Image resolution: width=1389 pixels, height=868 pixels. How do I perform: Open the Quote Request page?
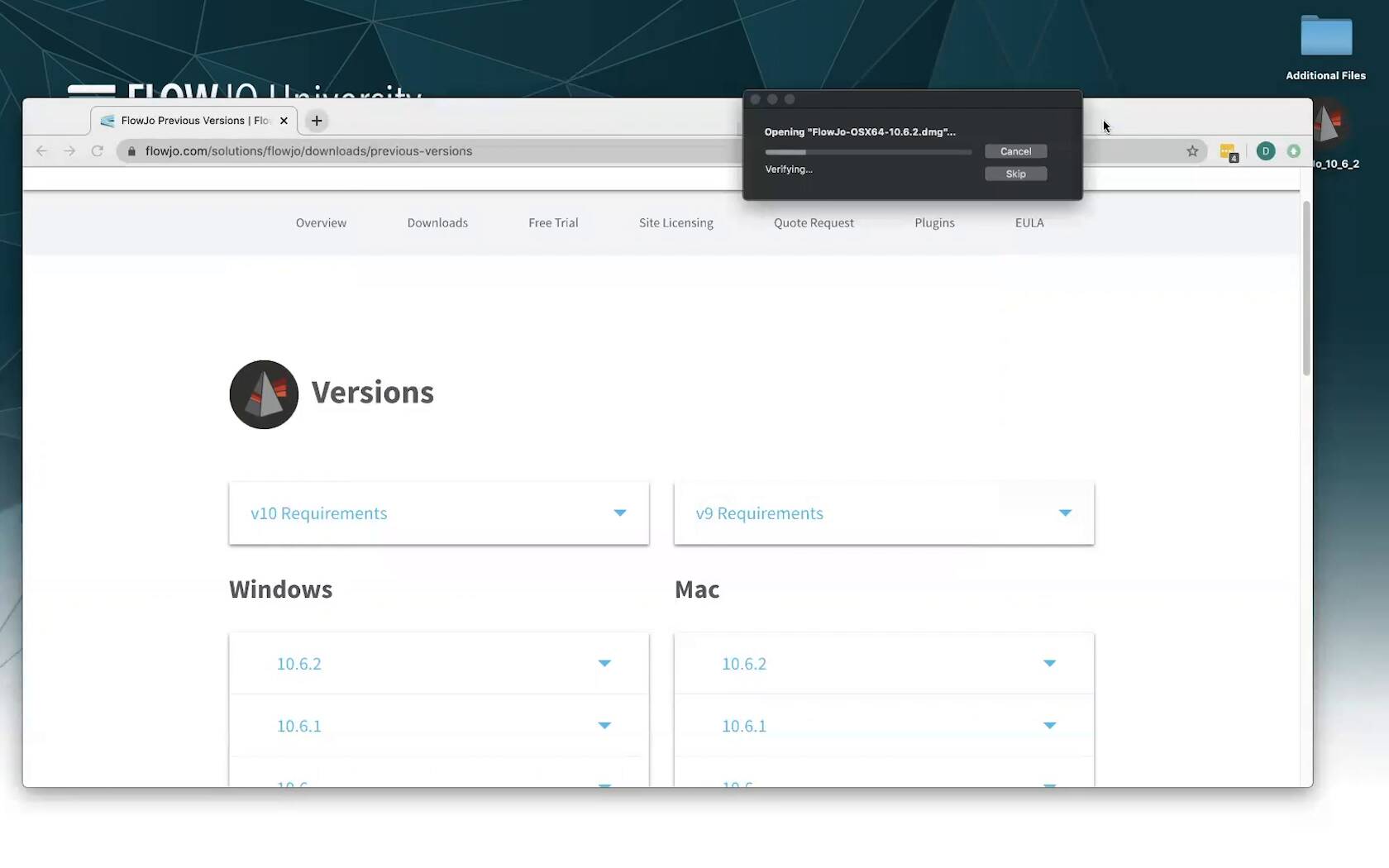pyautogui.click(x=814, y=223)
